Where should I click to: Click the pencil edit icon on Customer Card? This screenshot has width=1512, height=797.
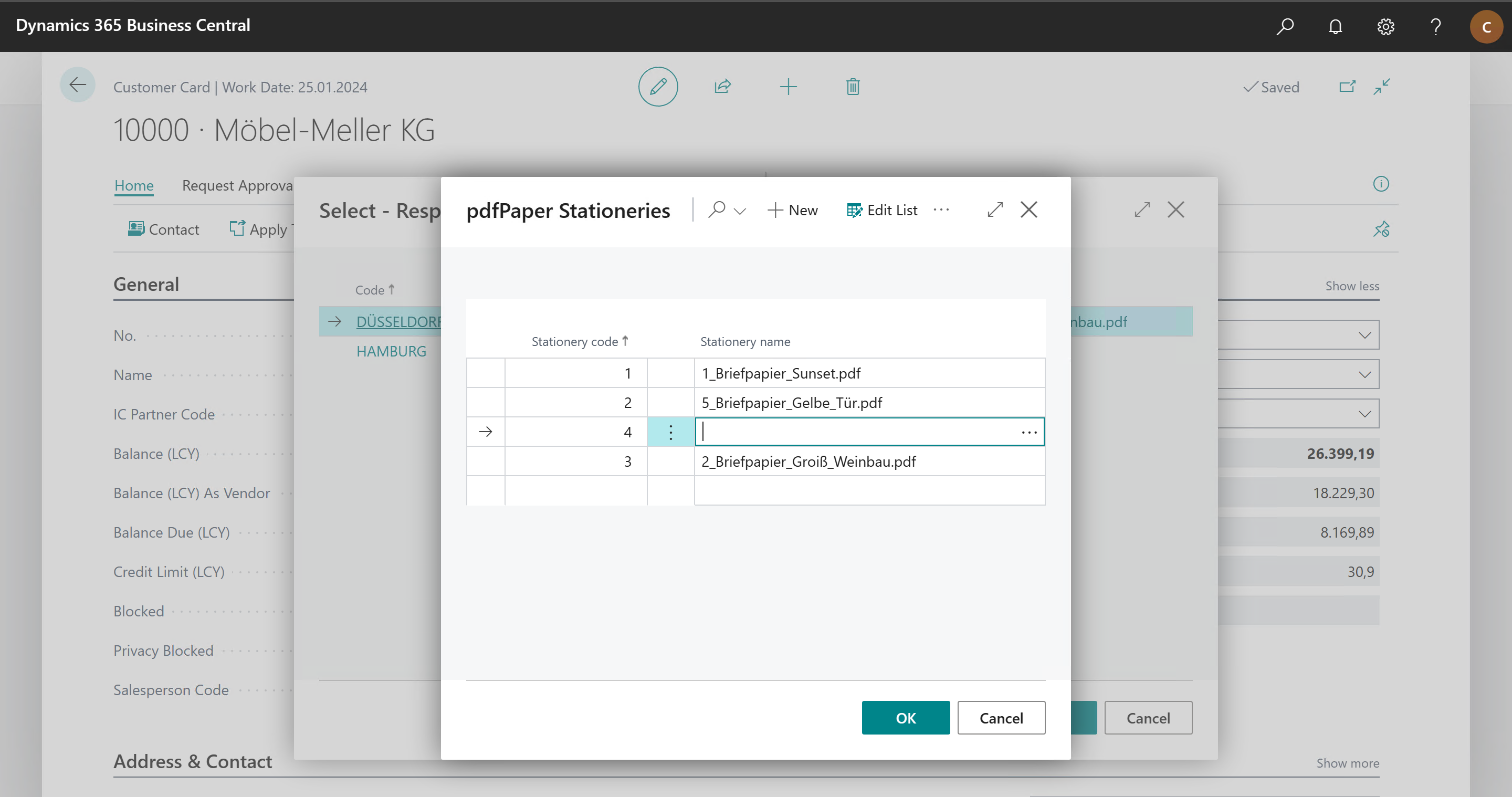click(658, 87)
